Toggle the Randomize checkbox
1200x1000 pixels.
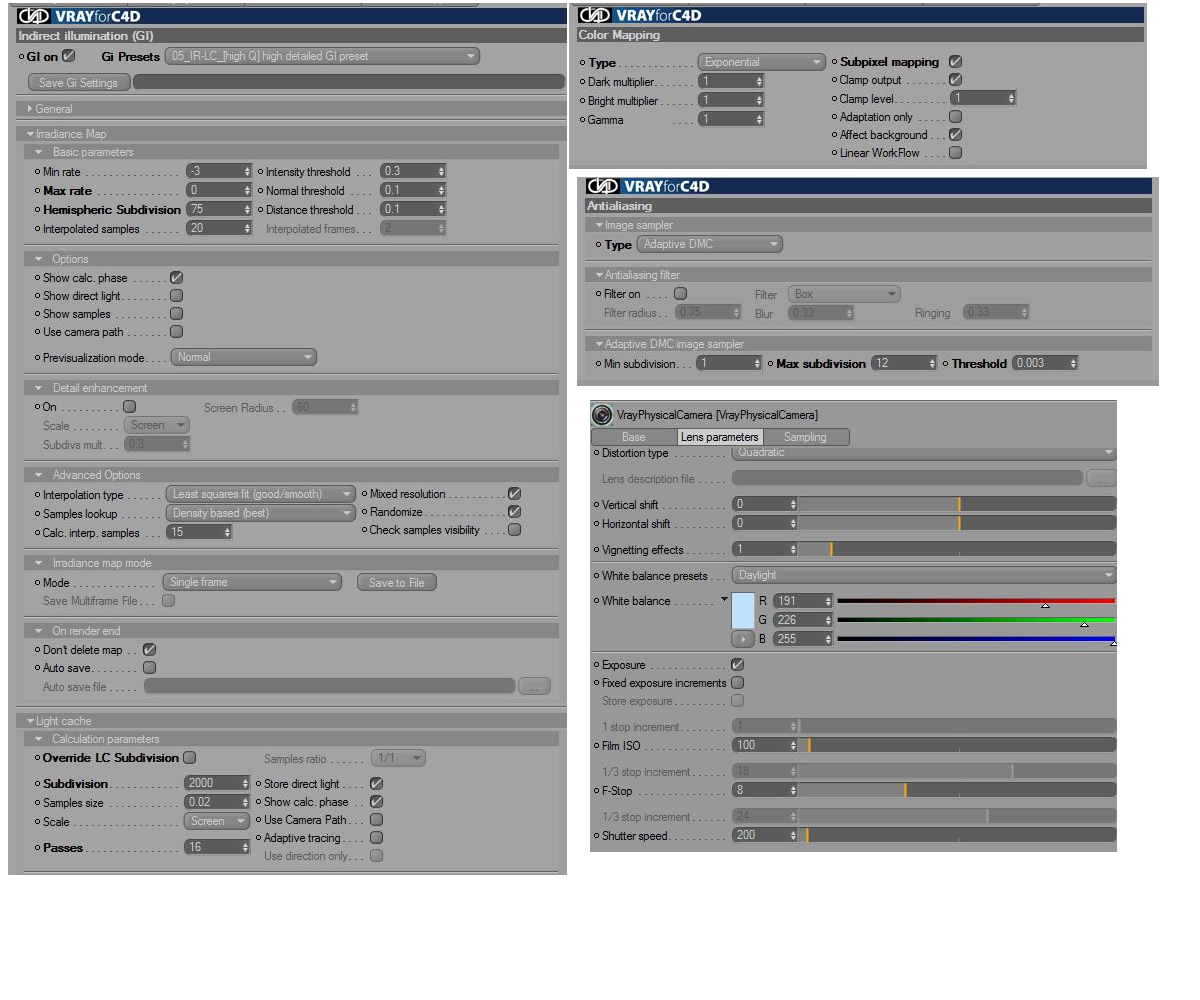click(x=514, y=512)
